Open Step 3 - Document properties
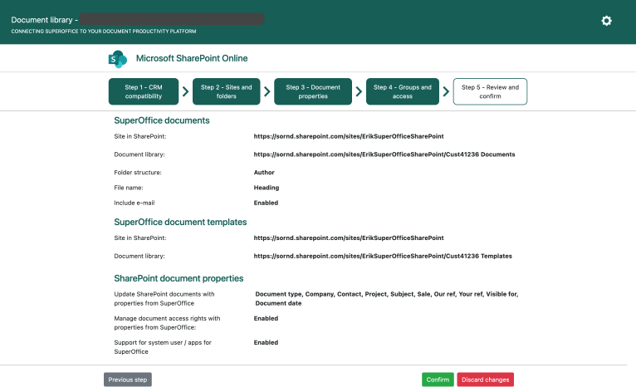The width and height of the screenshot is (636, 392). pos(313,92)
